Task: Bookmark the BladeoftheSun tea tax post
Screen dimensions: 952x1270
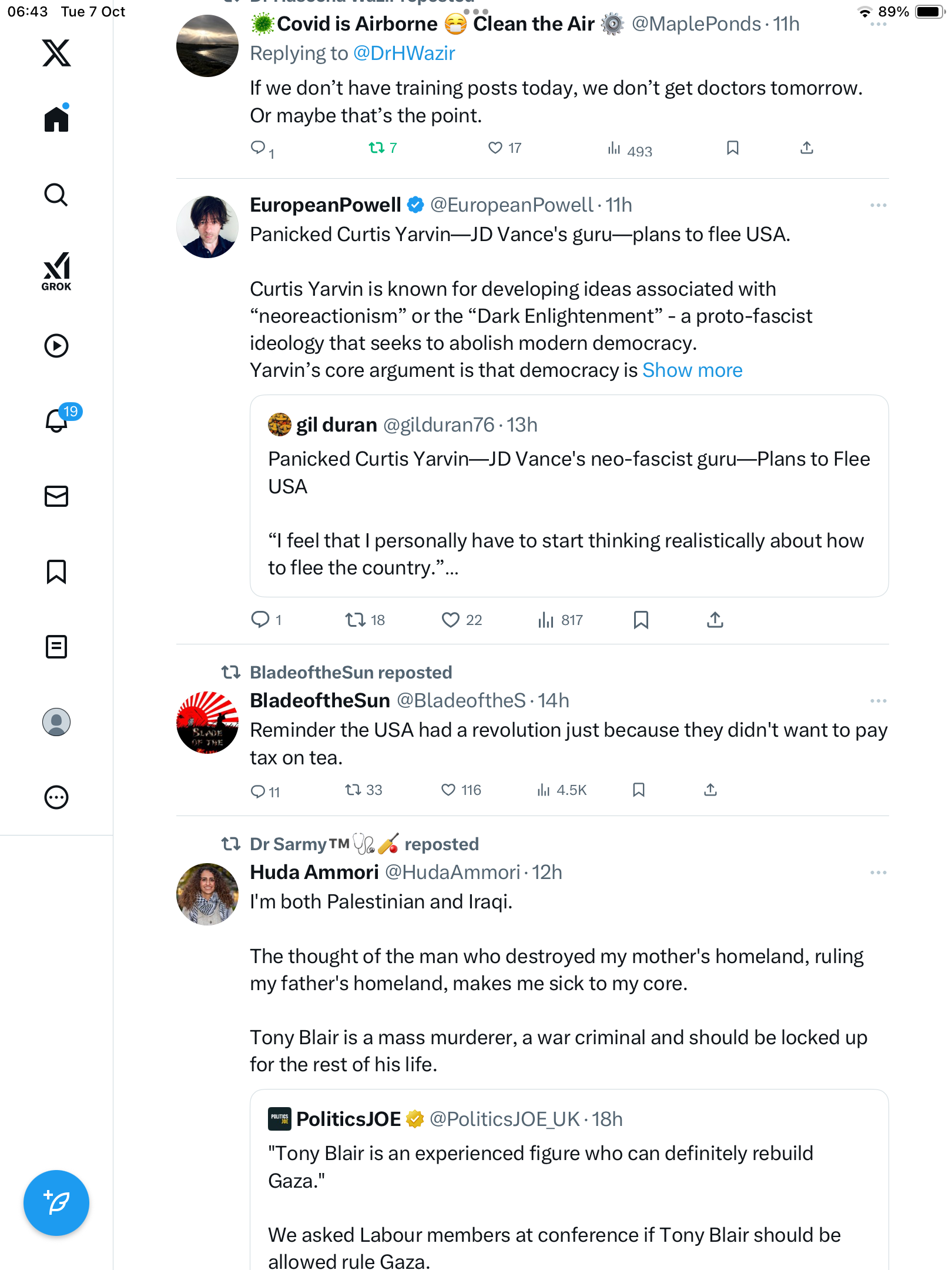Action: pos(639,790)
